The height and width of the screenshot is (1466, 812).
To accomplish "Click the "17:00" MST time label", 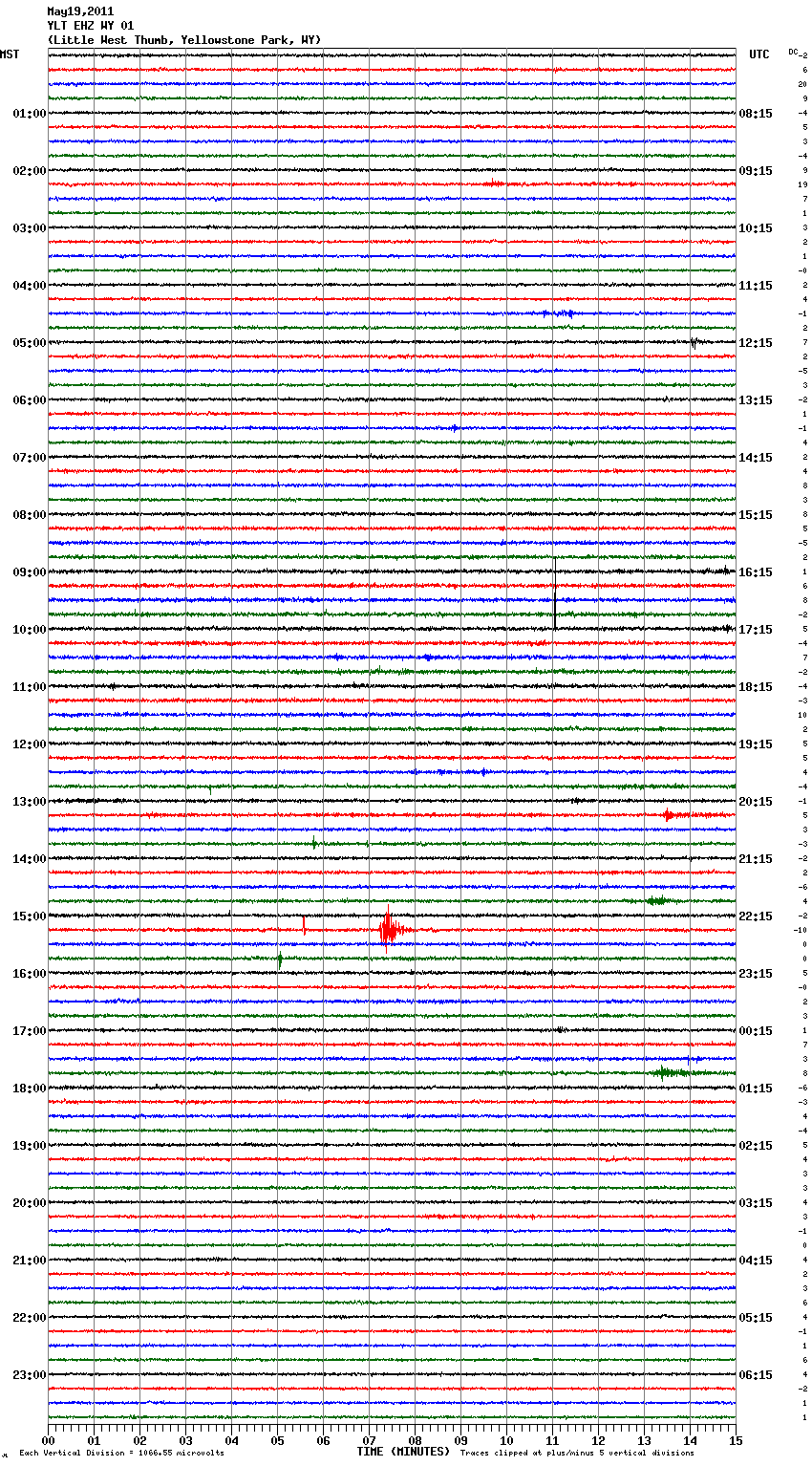I will (x=30, y=1031).
